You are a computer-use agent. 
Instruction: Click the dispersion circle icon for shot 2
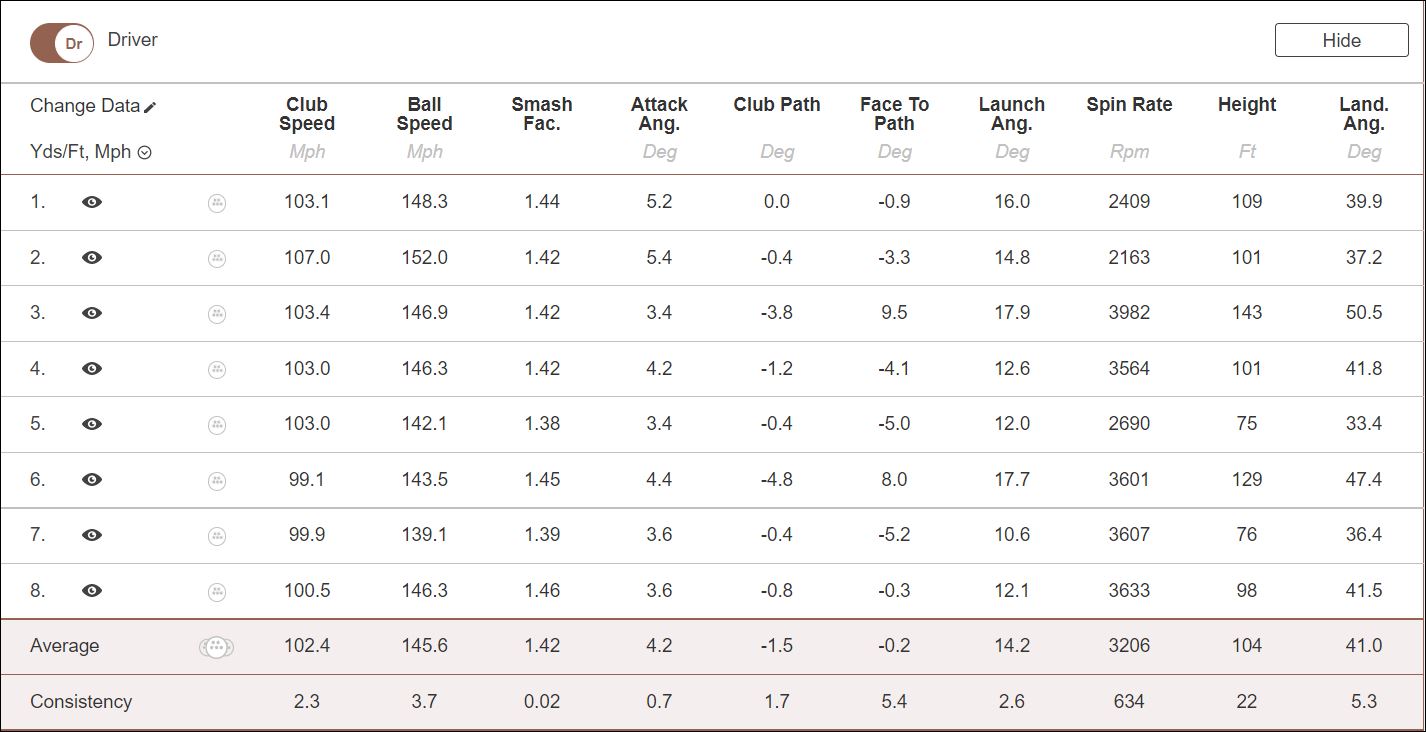217,258
